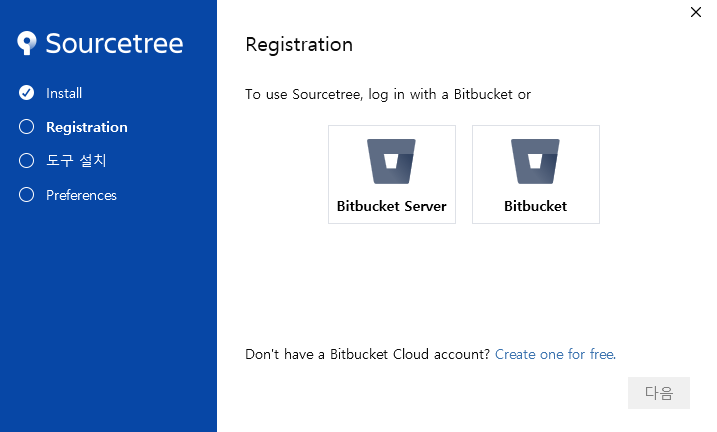Click text 'To use Sourcetree, log in with a Bitbucket or'
Image resolution: width=717 pixels, height=432 pixels.
pyautogui.click(x=388, y=95)
